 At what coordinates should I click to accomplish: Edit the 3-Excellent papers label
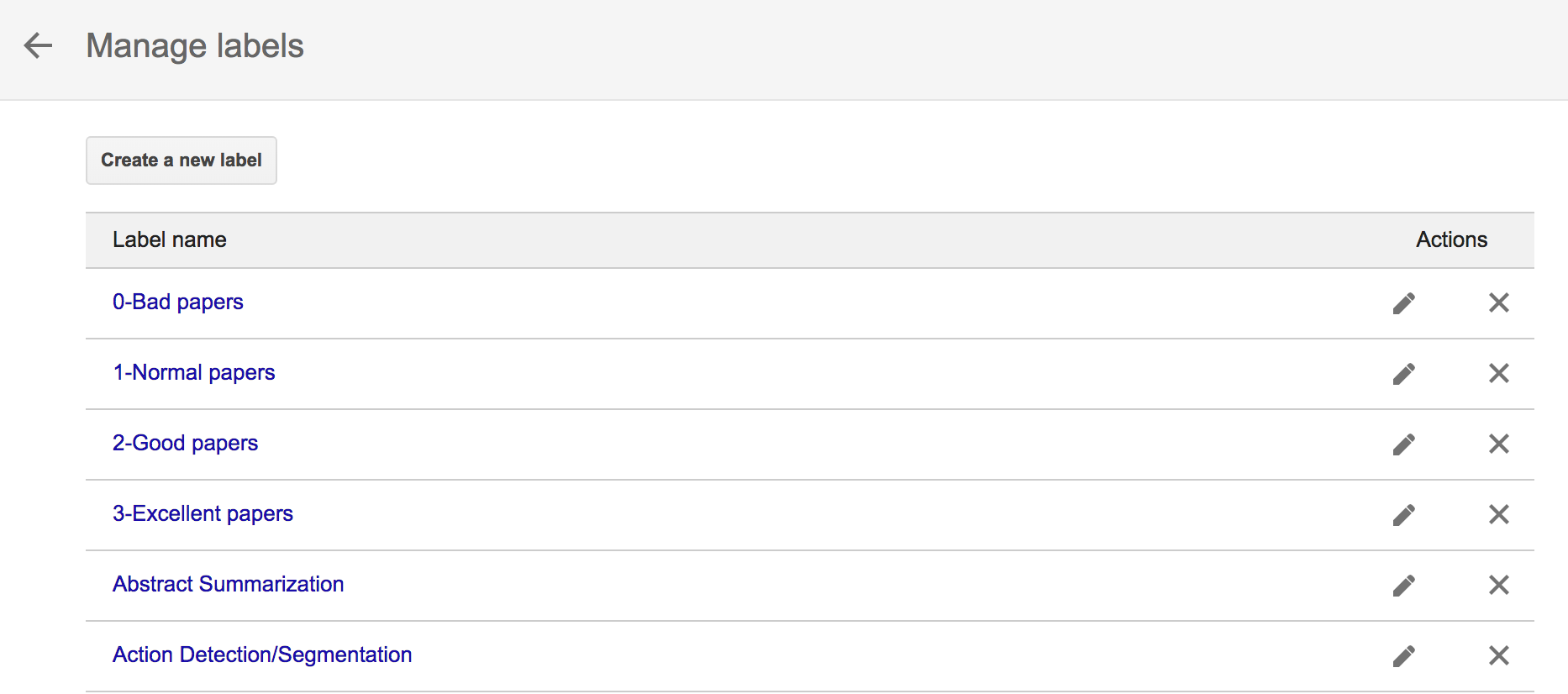(x=1404, y=515)
